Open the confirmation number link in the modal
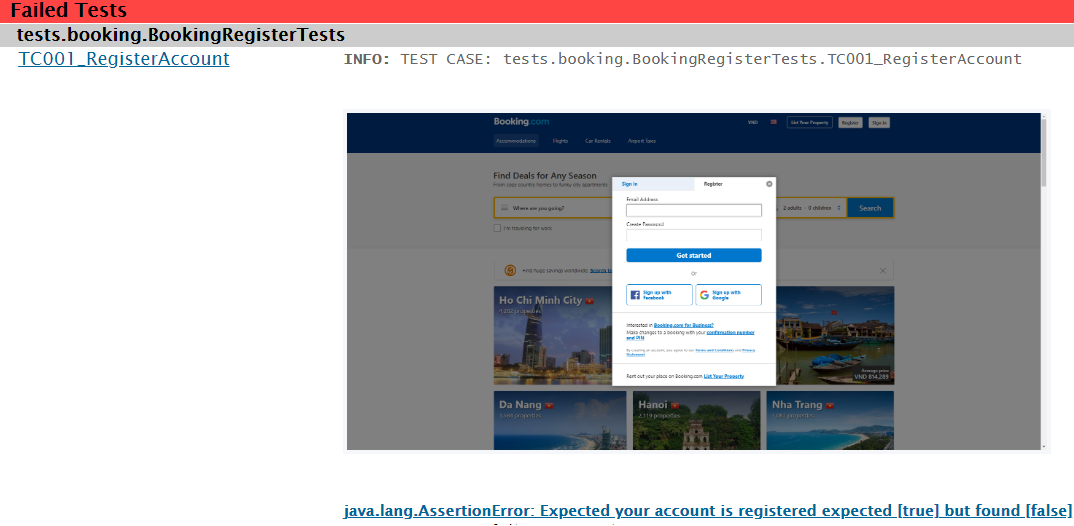1074x526 pixels. pos(691,334)
